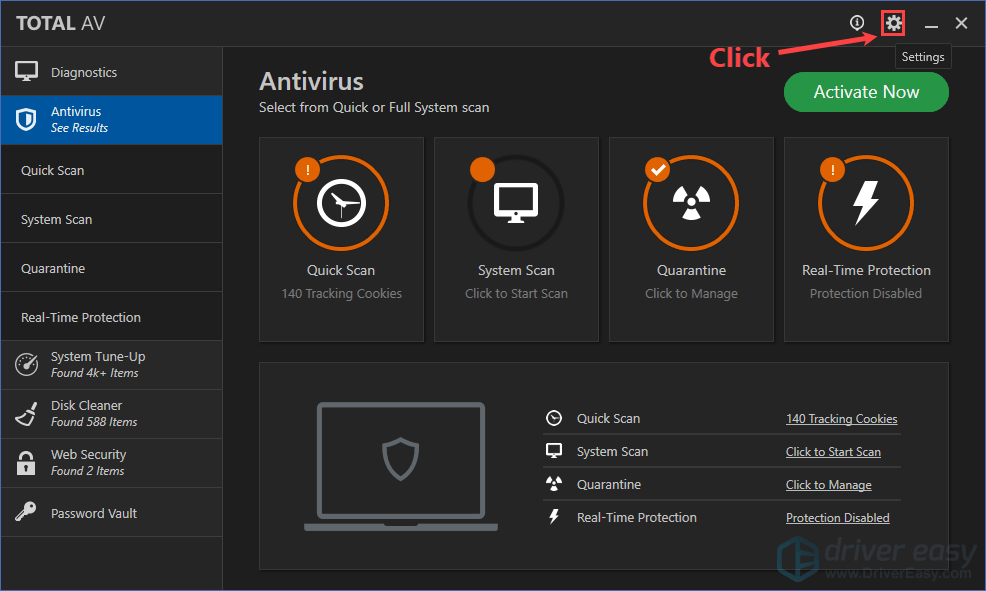
Task: Click the laptop shield illustration
Action: click(x=400, y=466)
